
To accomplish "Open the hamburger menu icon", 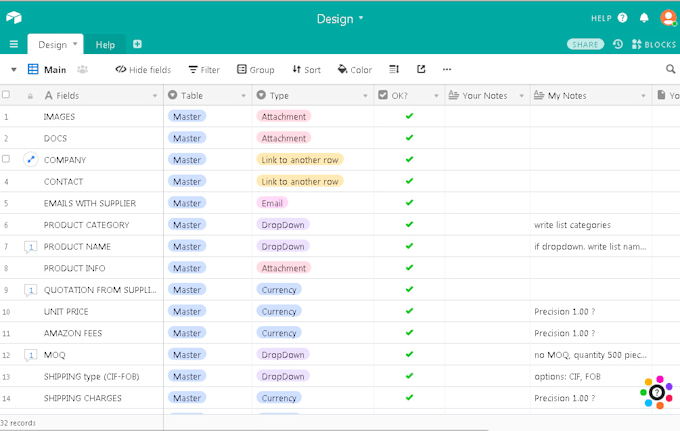I will [x=14, y=45].
